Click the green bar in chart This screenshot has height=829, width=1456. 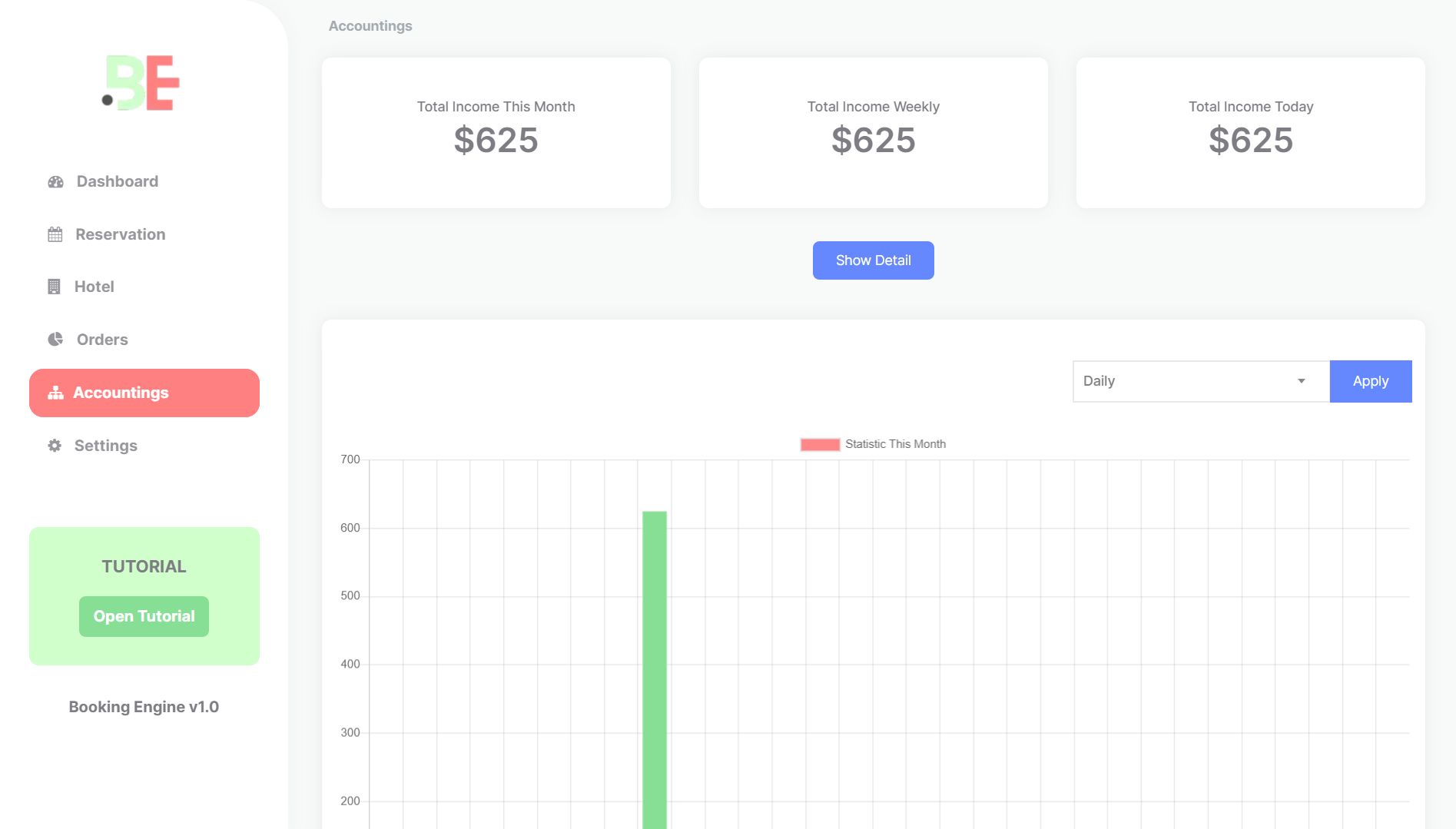pyautogui.click(x=655, y=668)
